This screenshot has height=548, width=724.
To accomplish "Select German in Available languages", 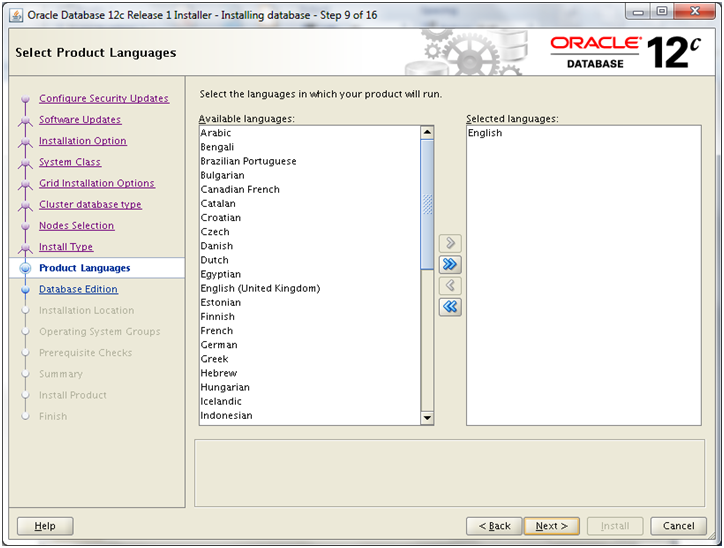I will pyautogui.click(x=310, y=345).
